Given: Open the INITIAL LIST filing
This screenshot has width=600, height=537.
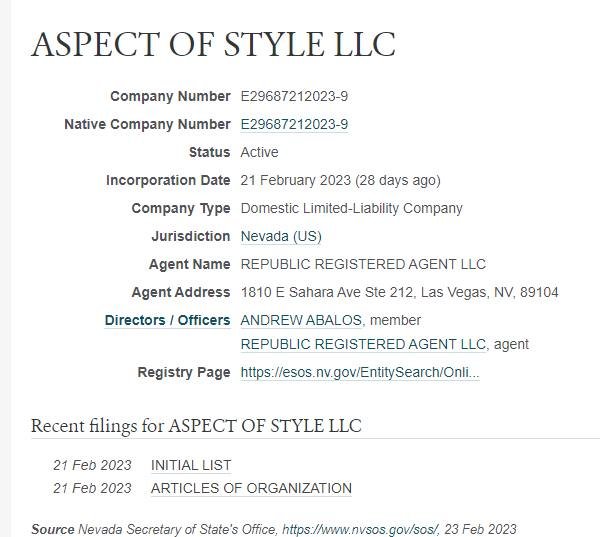Looking at the screenshot, I should click(191, 465).
